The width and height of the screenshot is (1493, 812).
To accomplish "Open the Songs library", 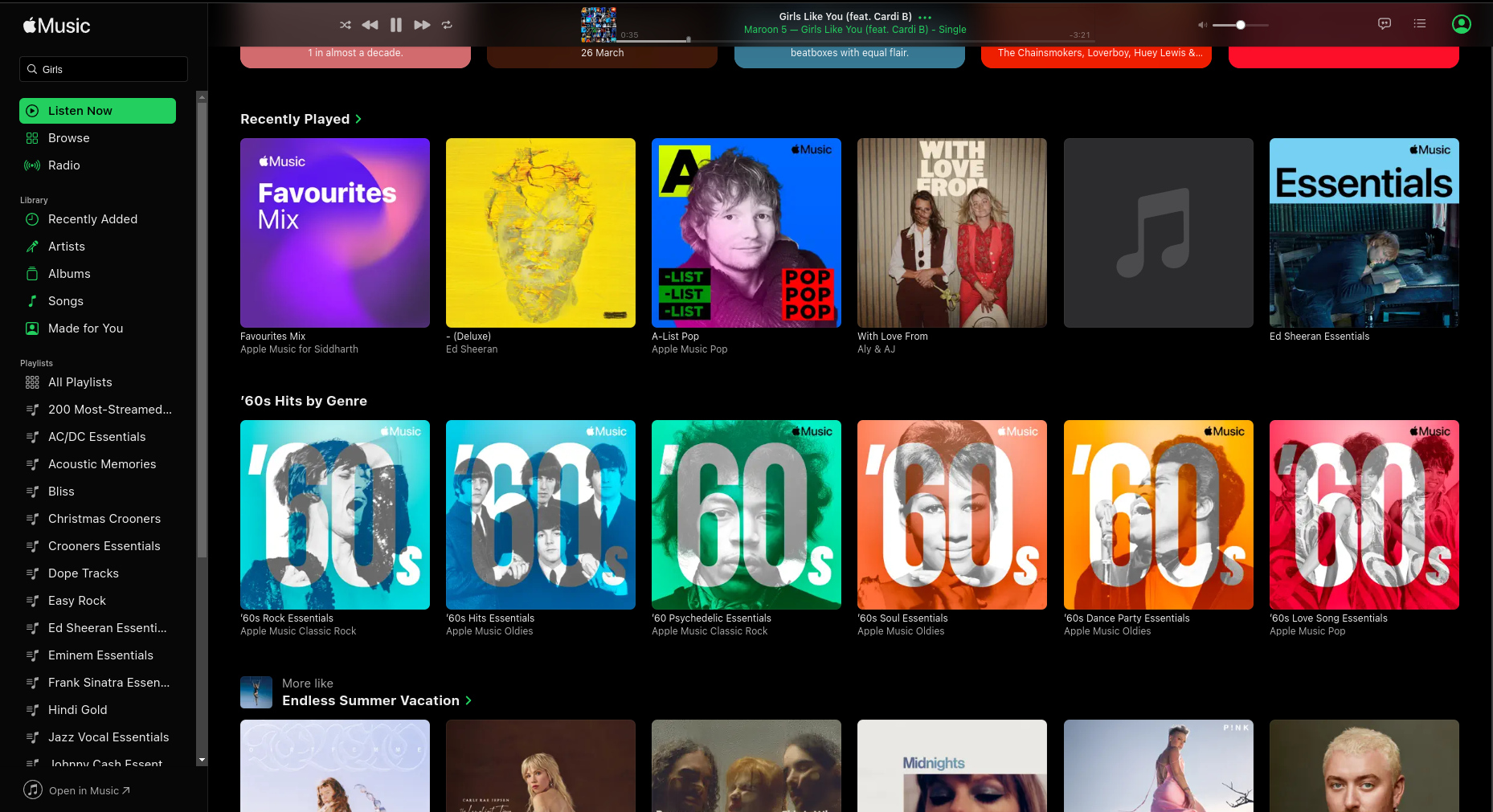I will [x=65, y=300].
